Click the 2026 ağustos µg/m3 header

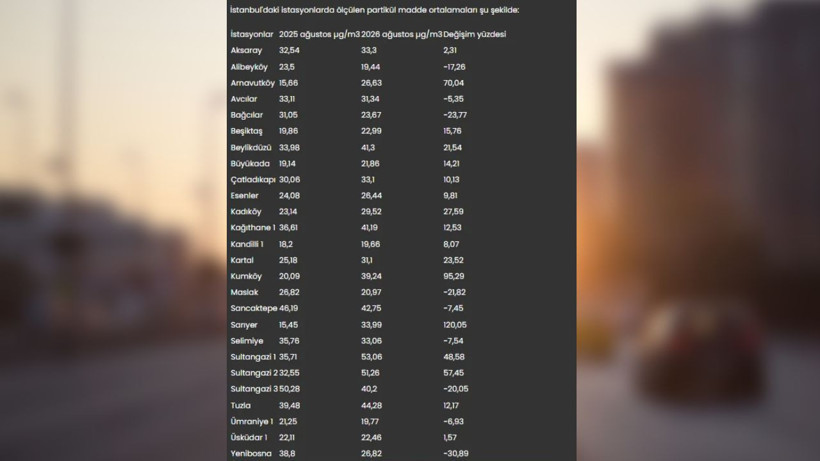[401, 34]
